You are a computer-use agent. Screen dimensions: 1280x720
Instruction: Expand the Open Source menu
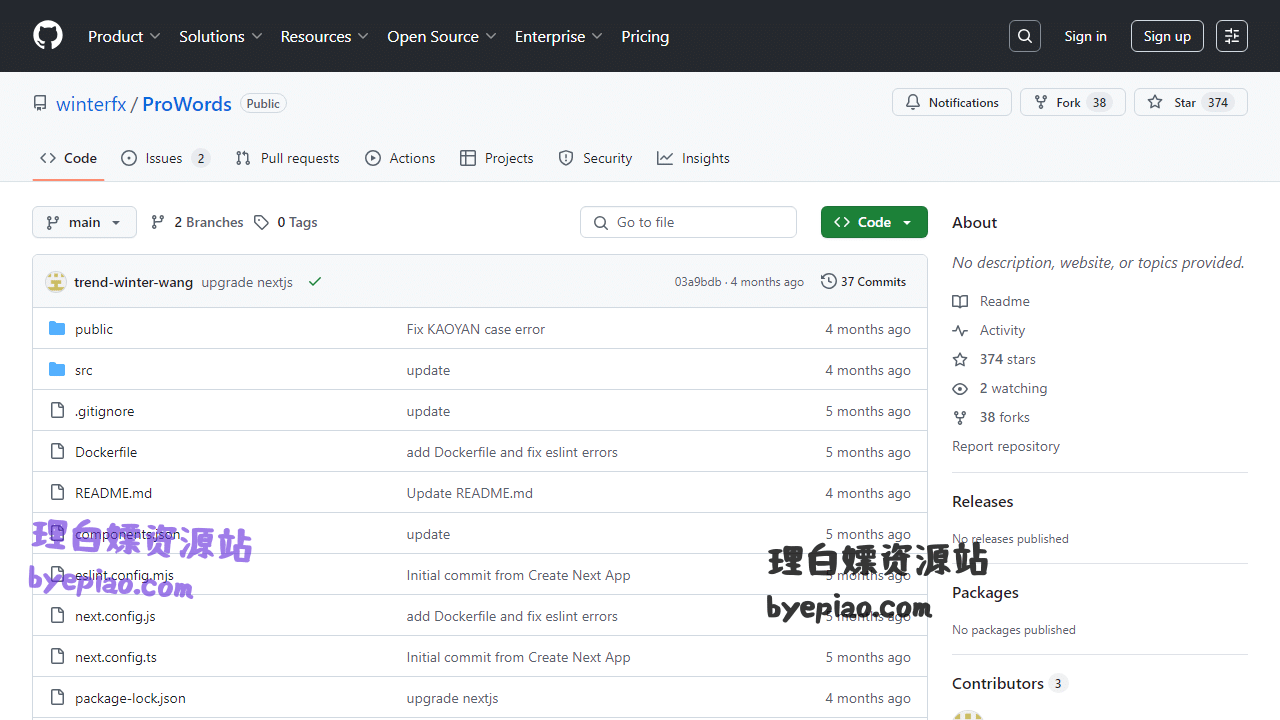click(442, 36)
